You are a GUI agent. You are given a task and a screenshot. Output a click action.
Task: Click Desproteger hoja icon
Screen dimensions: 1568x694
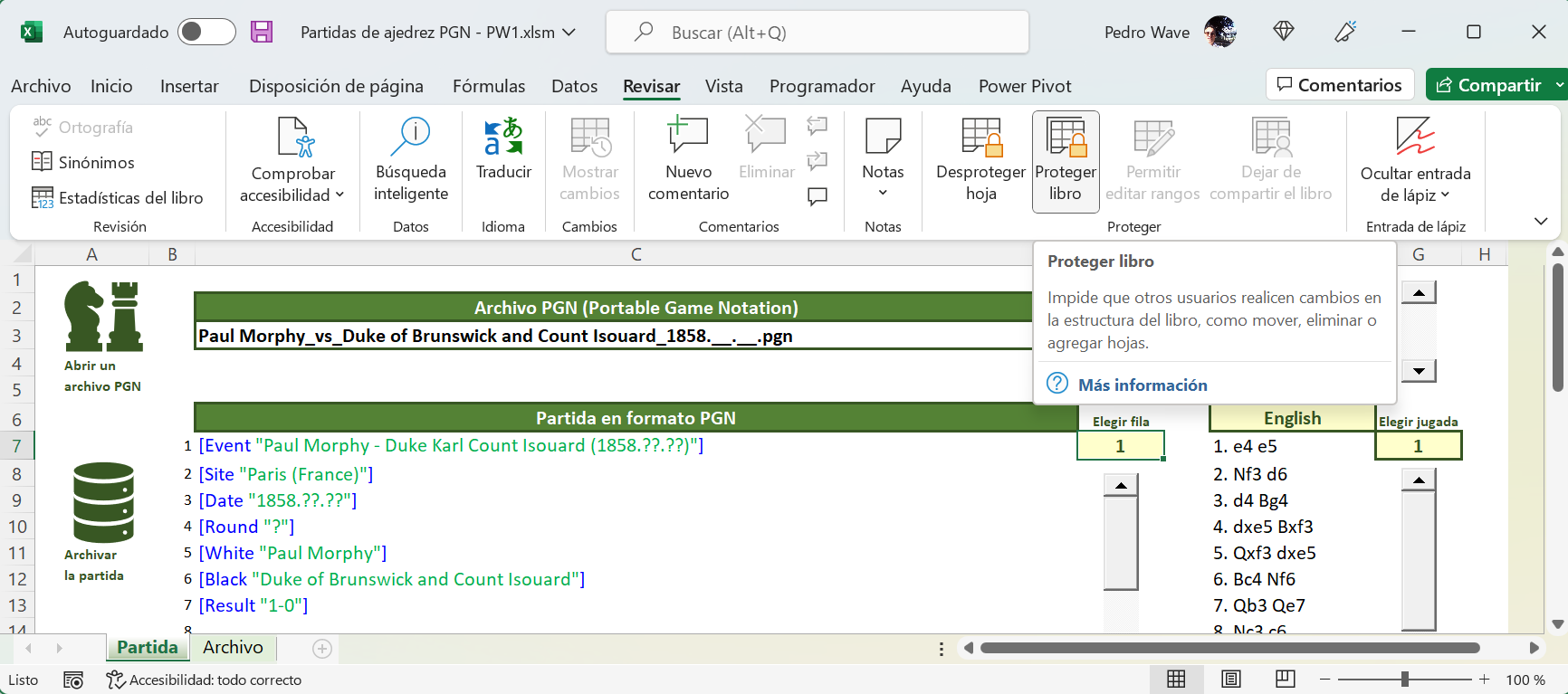click(981, 137)
